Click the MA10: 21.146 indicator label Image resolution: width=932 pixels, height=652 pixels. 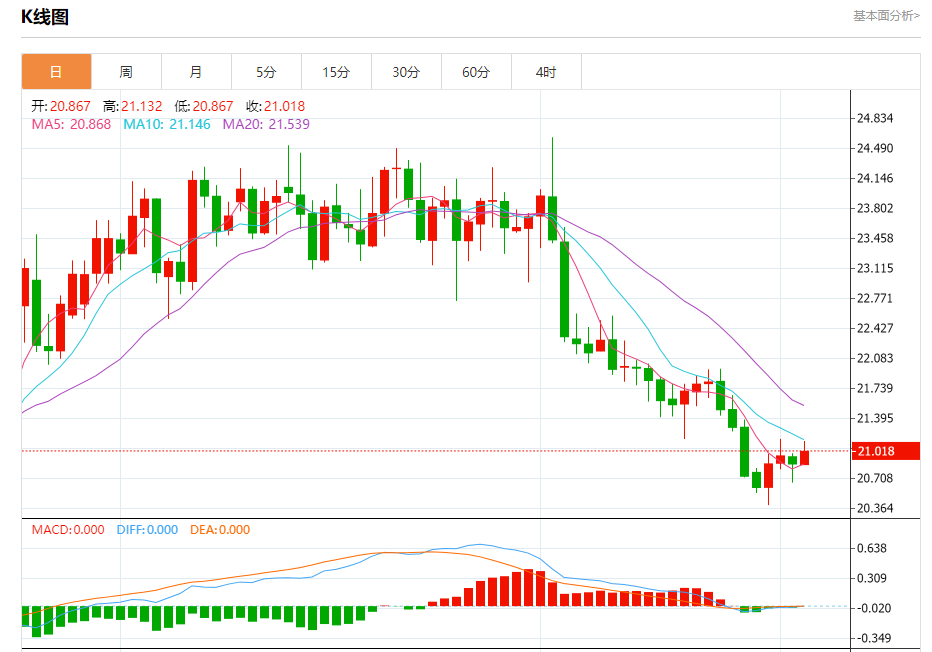click(x=167, y=124)
